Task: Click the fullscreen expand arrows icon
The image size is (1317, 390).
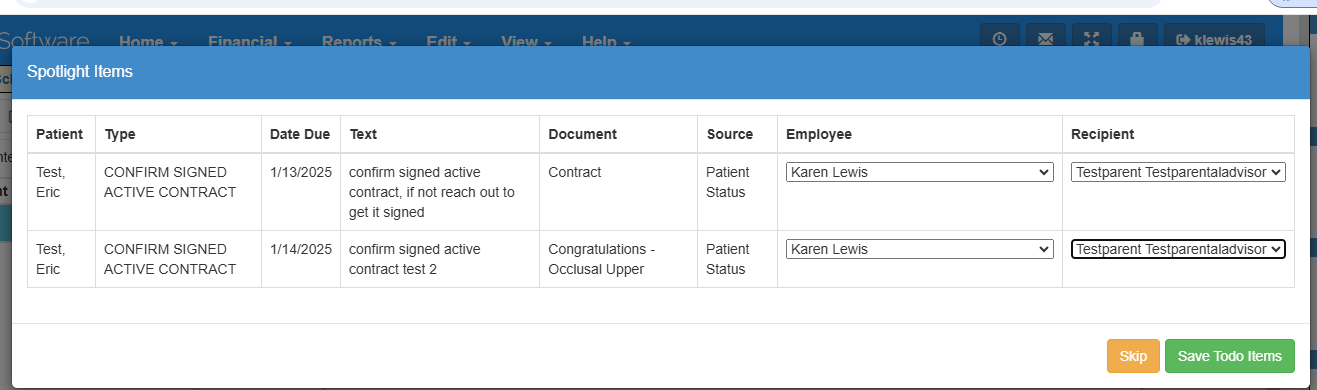Action: click(1092, 39)
